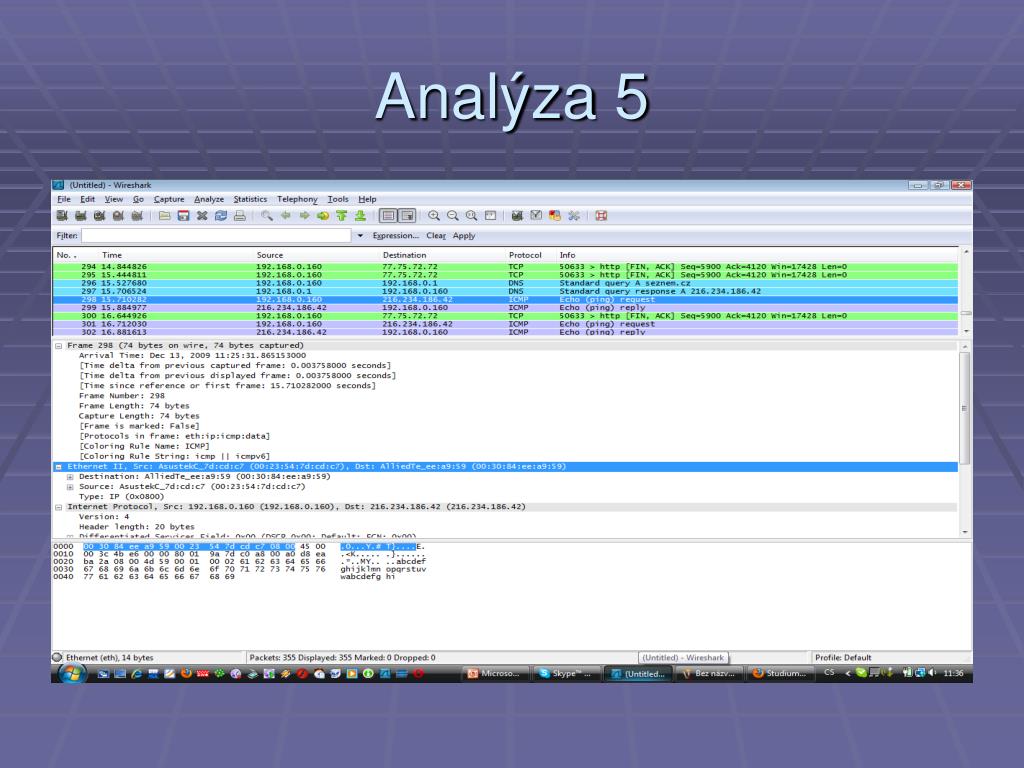This screenshot has width=1024, height=768.
Task: Open the capture interfaces list icon
Action: pos(62,216)
